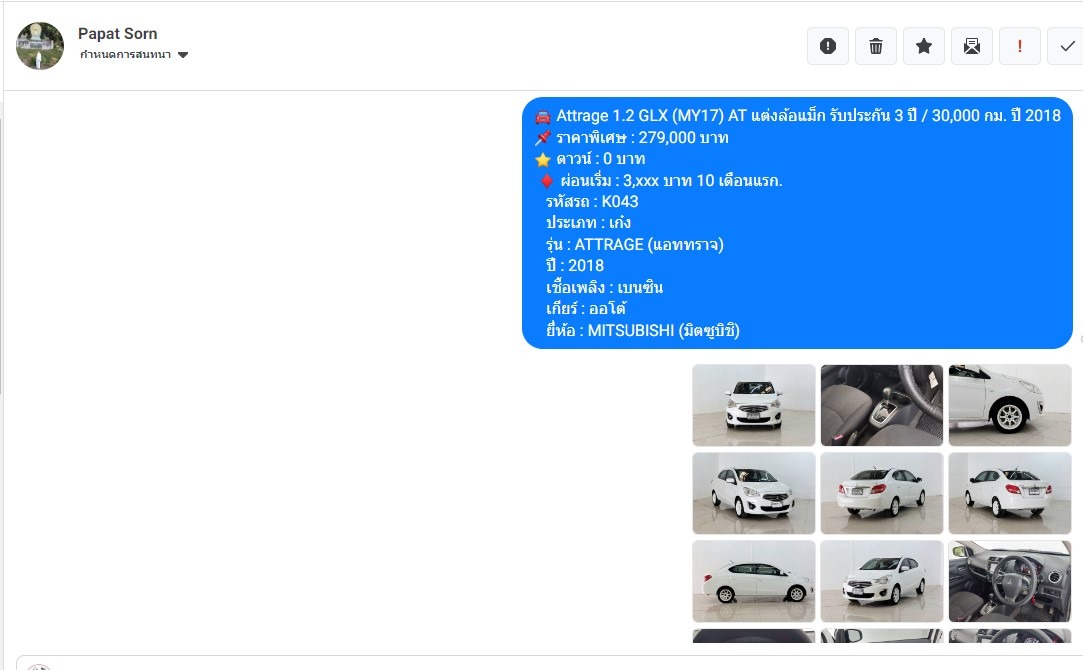1083x670 pixels.
Task: Mark conversation as unread with envelope icon
Action: pyautogui.click(x=972, y=46)
